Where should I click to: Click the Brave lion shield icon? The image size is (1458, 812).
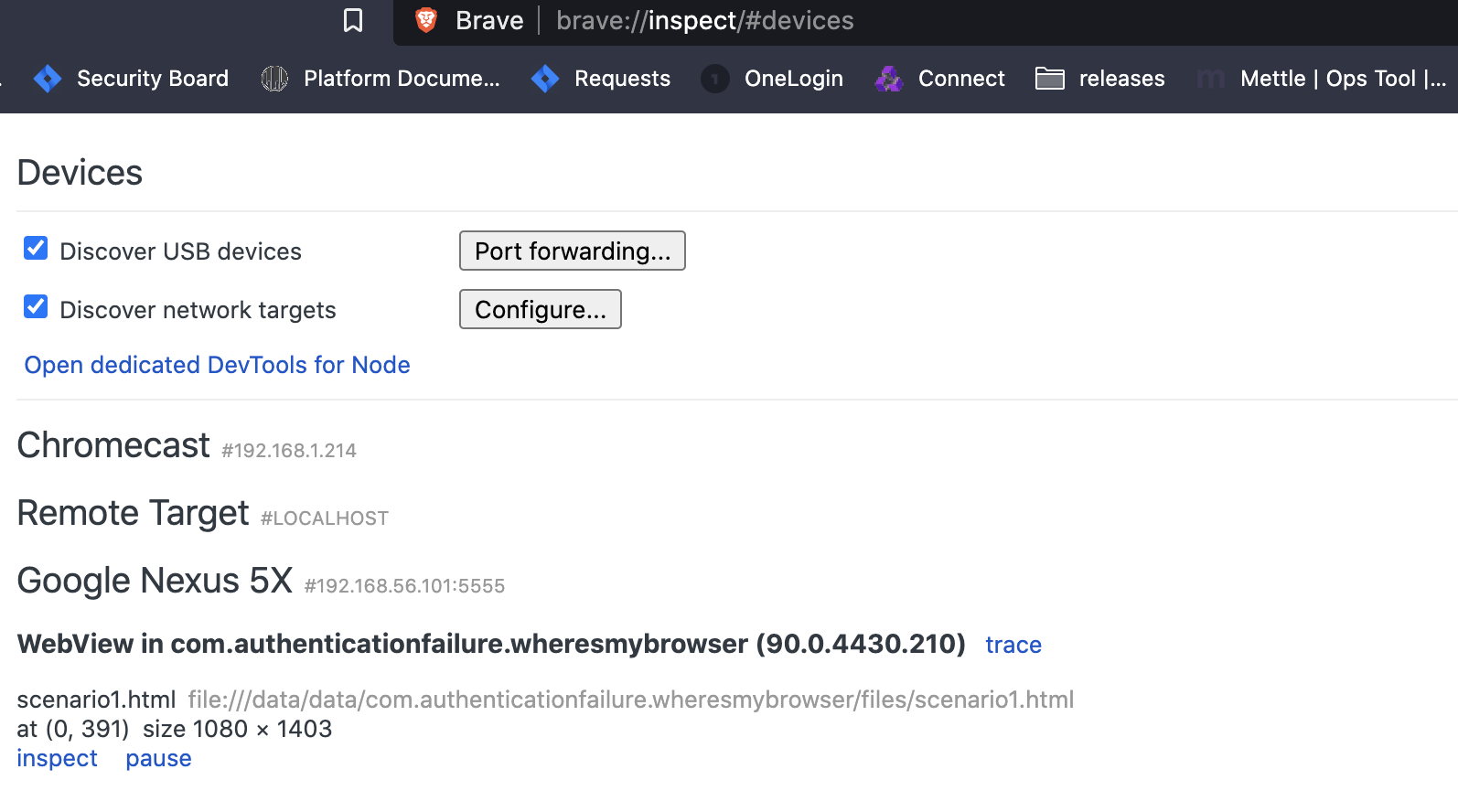(426, 20)
